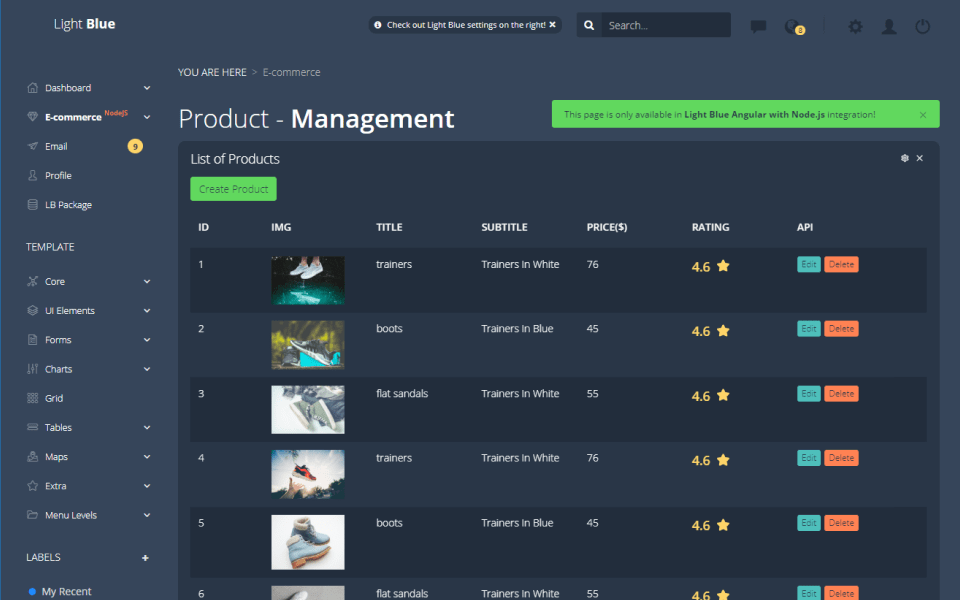Viewport: 960px width, 600px height.
Task: Open the Email sidebar item
Action: 56,146
